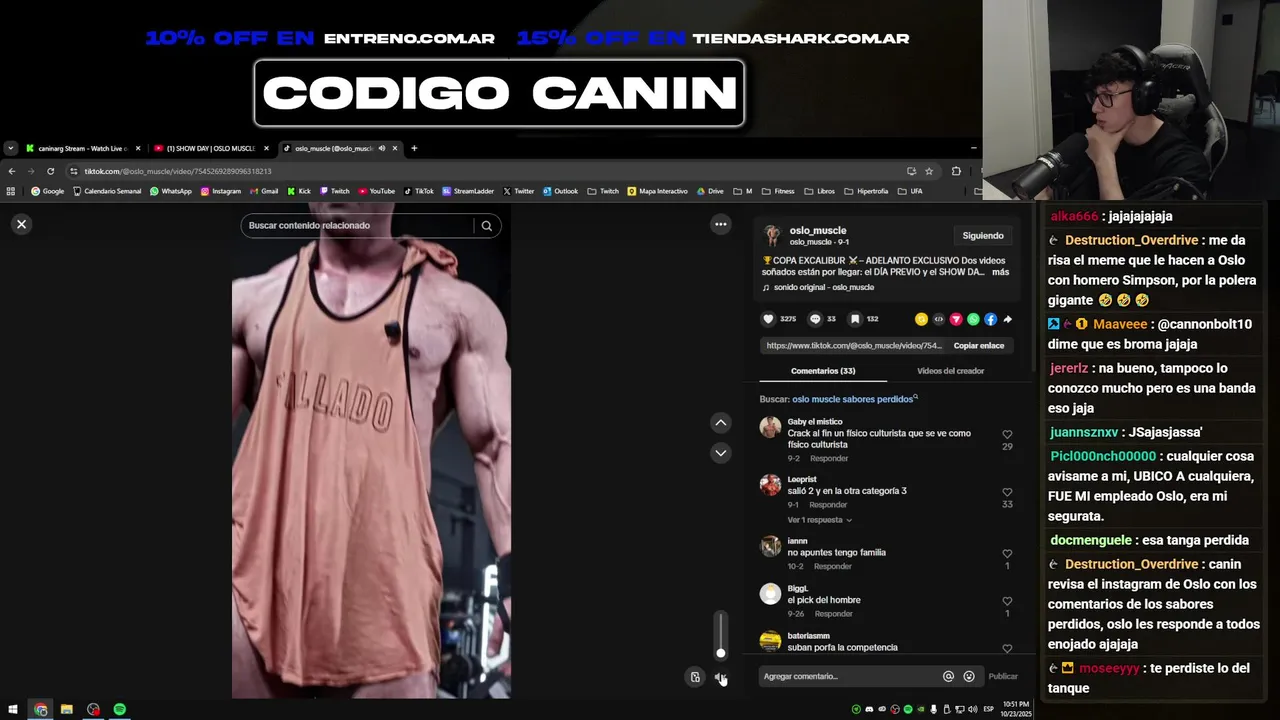Open File Explorer from the taskbar
The image size is (1280, 720).
pos(67,709)
